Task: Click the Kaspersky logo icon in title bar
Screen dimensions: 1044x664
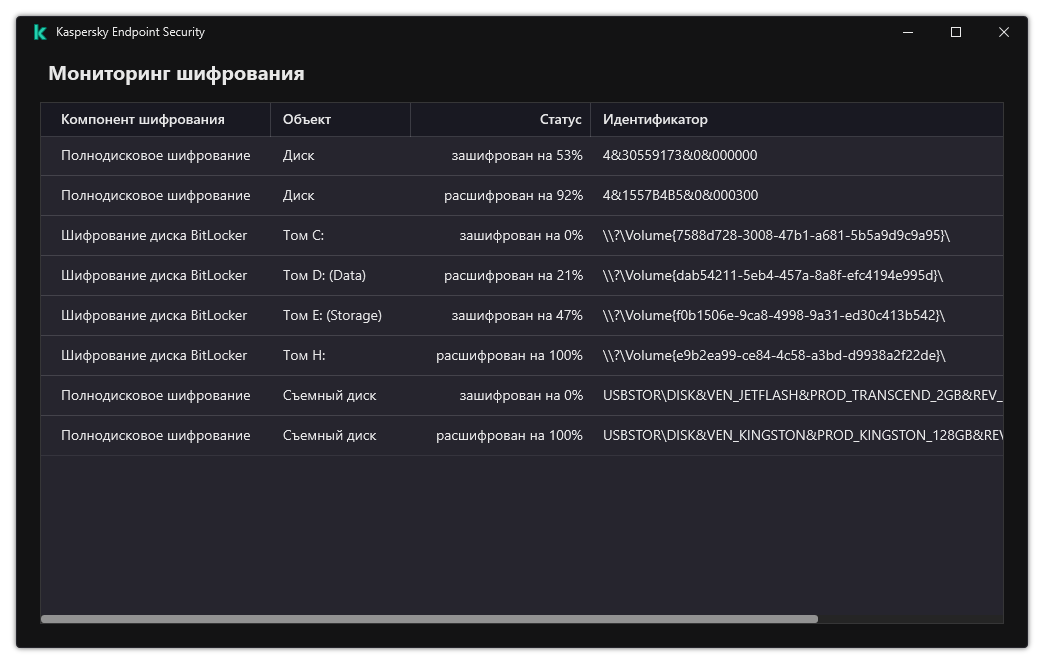Action: (x=40, y=32)
